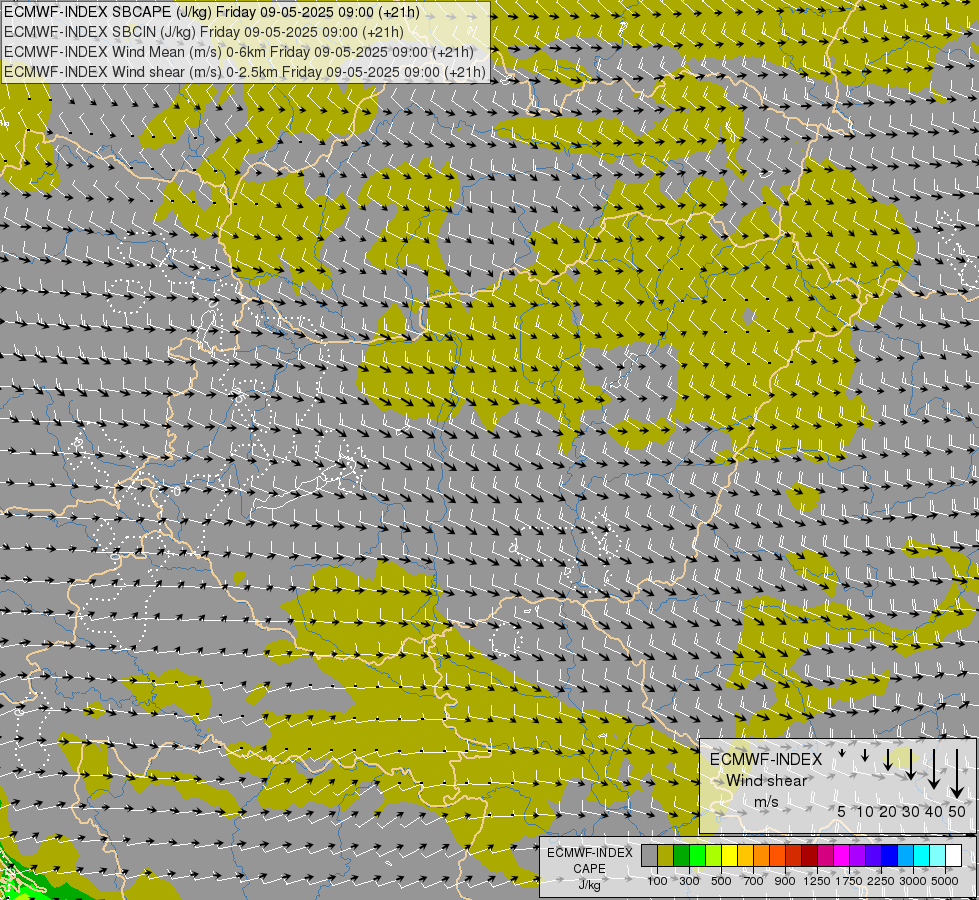
Task: Click the '900' CAPE scale label
Action: [785, 881]
